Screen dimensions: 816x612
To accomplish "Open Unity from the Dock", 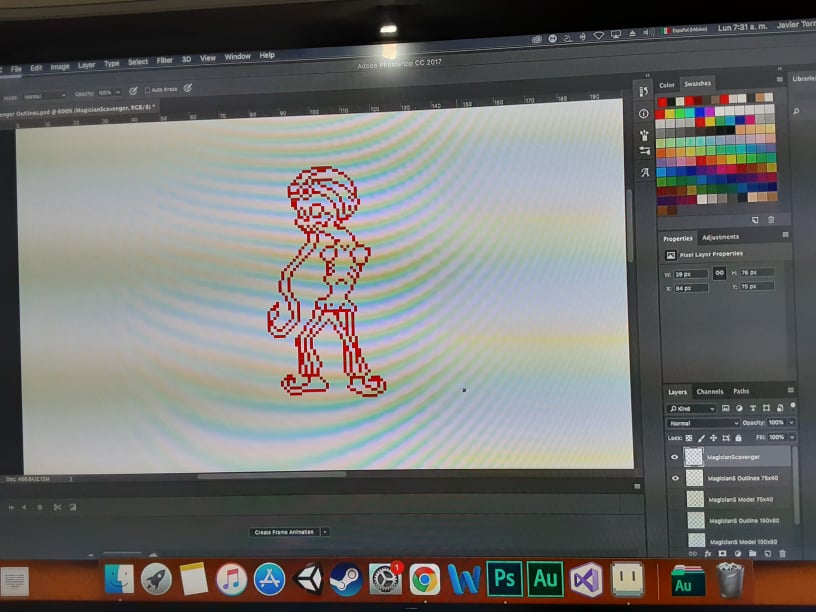I will click(309, 579).
